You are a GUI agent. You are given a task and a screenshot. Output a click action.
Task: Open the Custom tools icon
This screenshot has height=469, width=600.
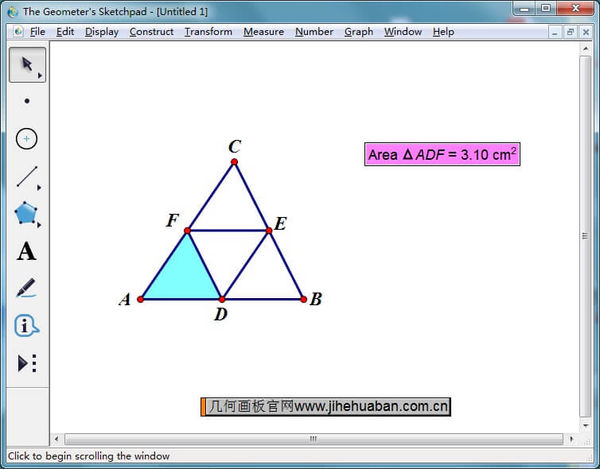coord(27,363)
